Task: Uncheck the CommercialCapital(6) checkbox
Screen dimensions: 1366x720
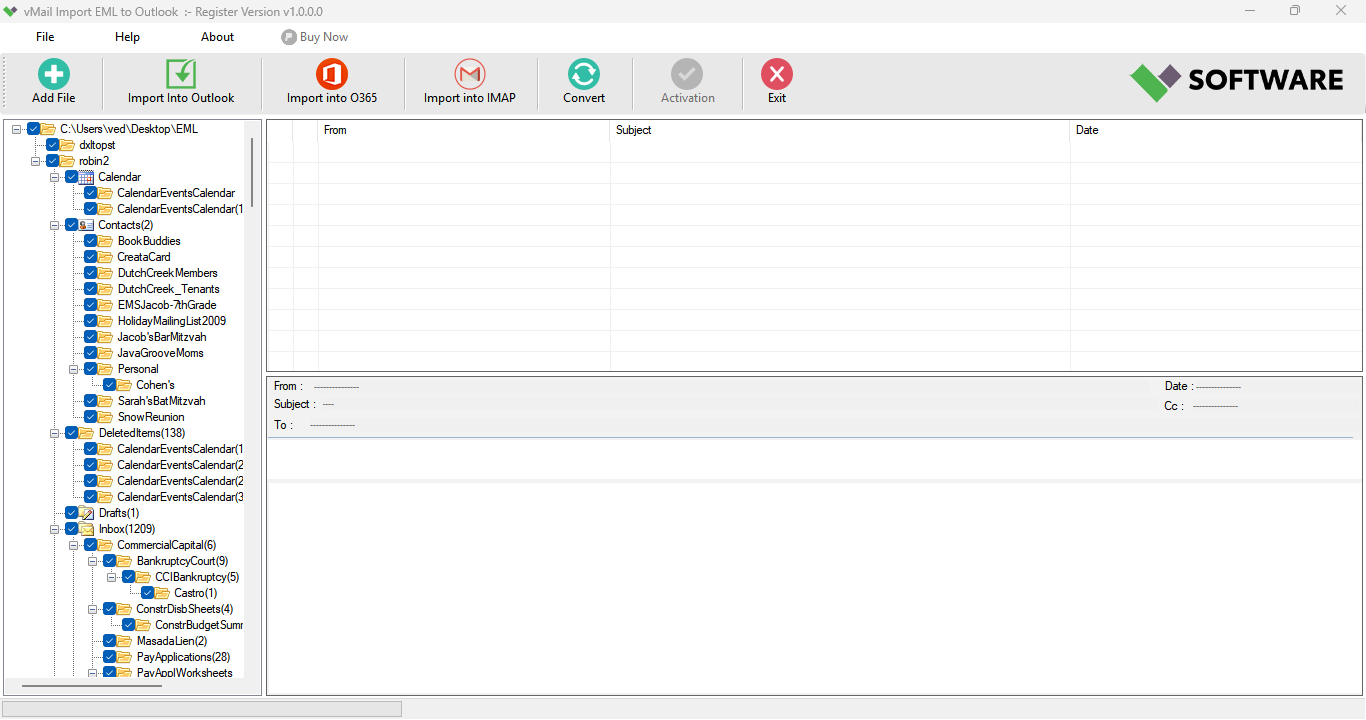Action: (91, 545)
